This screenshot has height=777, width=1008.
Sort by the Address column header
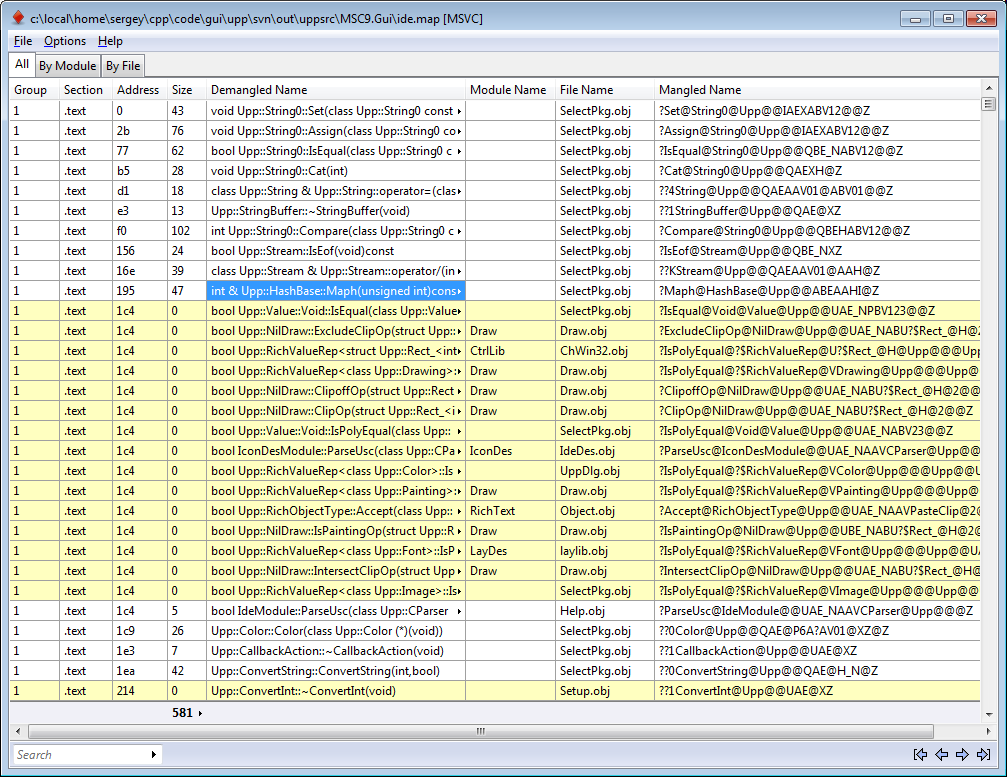pos(138,90)
